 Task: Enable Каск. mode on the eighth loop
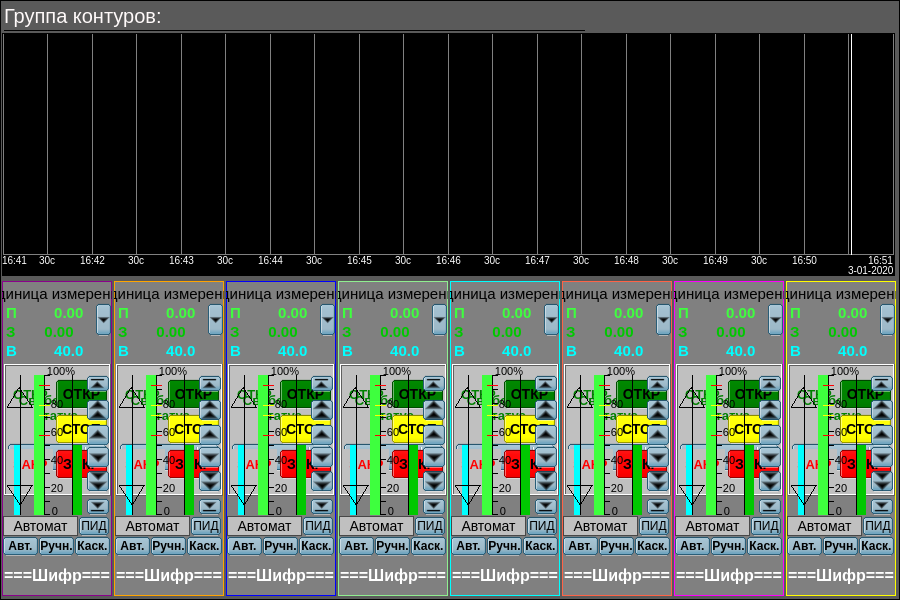click(876, 546)
